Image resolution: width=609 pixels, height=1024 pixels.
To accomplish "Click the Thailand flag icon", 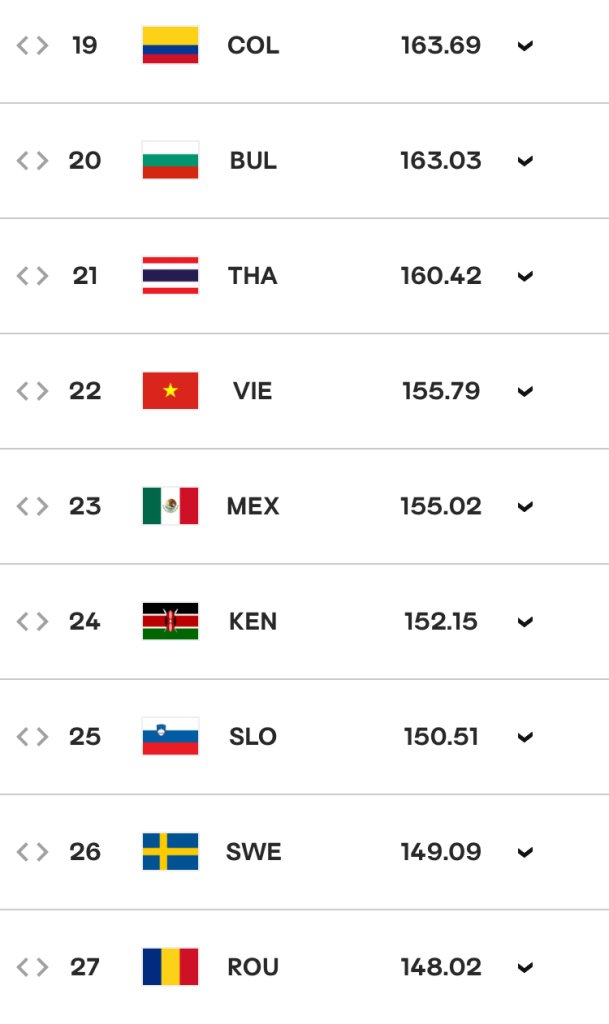I will coord(170,276).
